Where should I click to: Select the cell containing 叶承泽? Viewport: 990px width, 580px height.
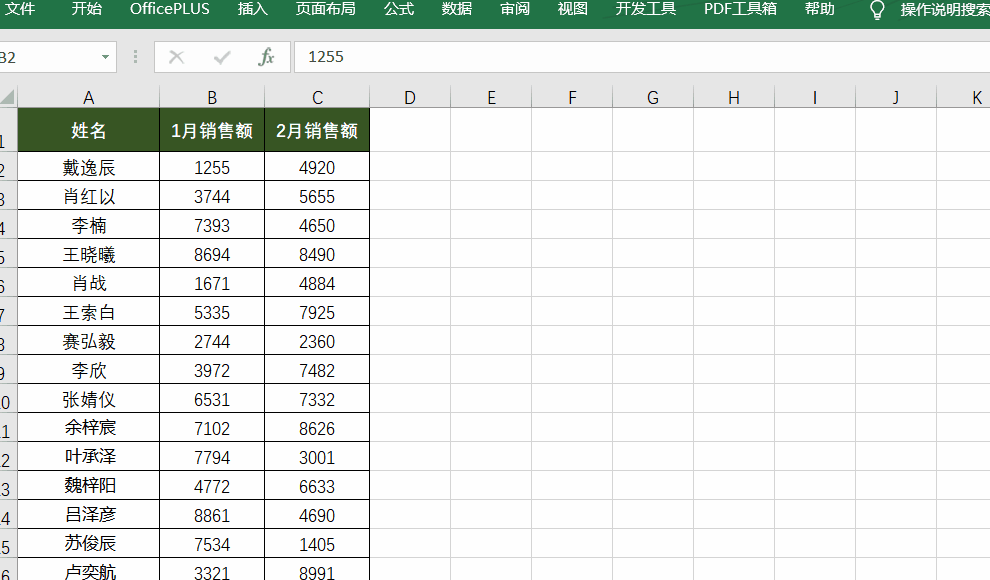[x=88, y=458]
